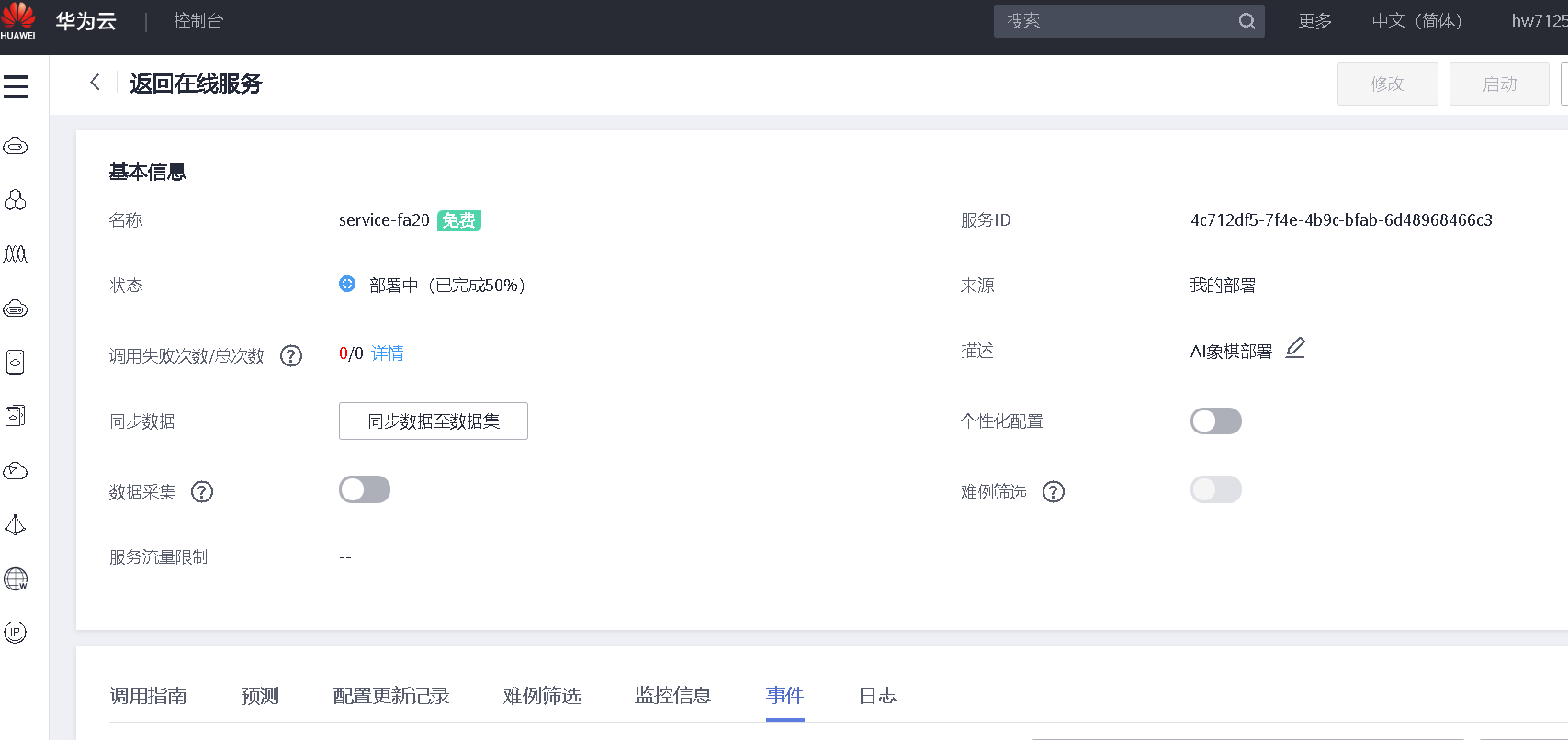
Task: Open the 详情 link for call counts
Action: click(388, 353)
